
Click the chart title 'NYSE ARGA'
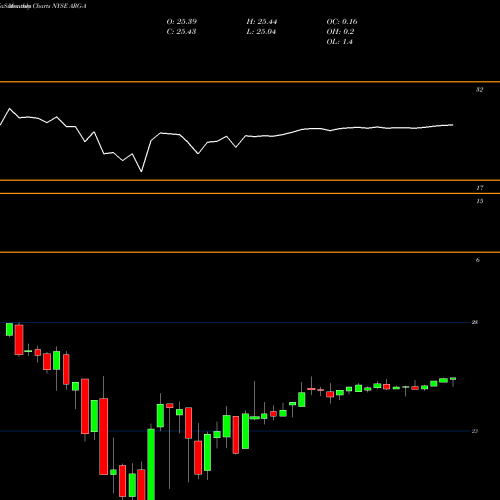pyautogui.click(x=69, y=6)
